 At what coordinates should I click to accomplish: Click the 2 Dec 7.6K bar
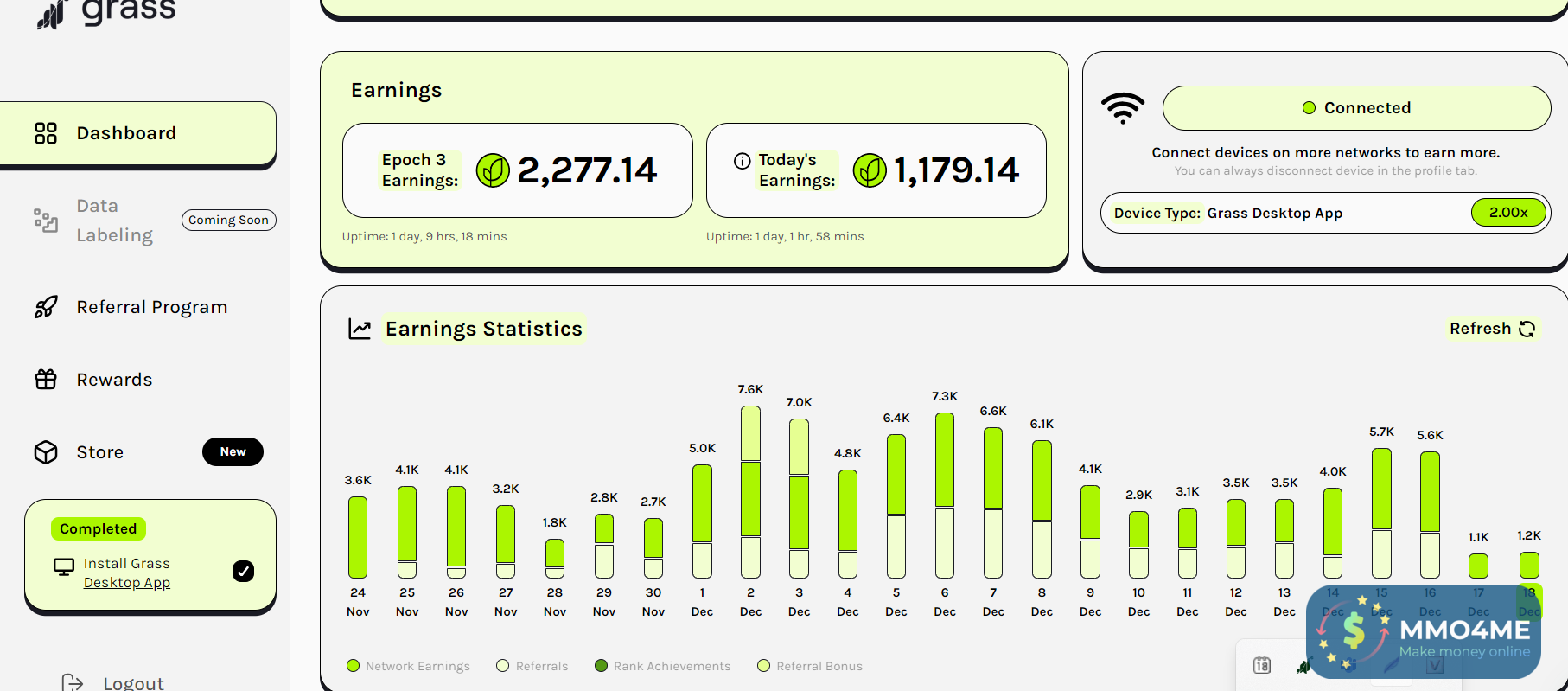pyautogui.click(x=750, y=492)
